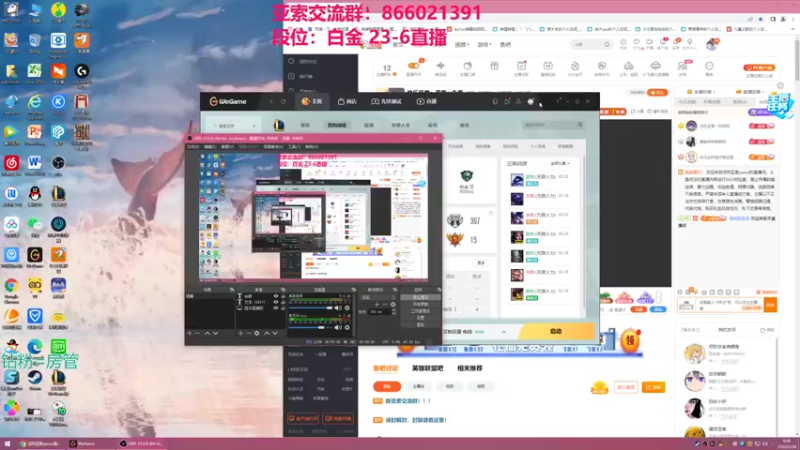Open OBS scene transition type dropdown
The image size is (800, 450).
tap(378, 297)
